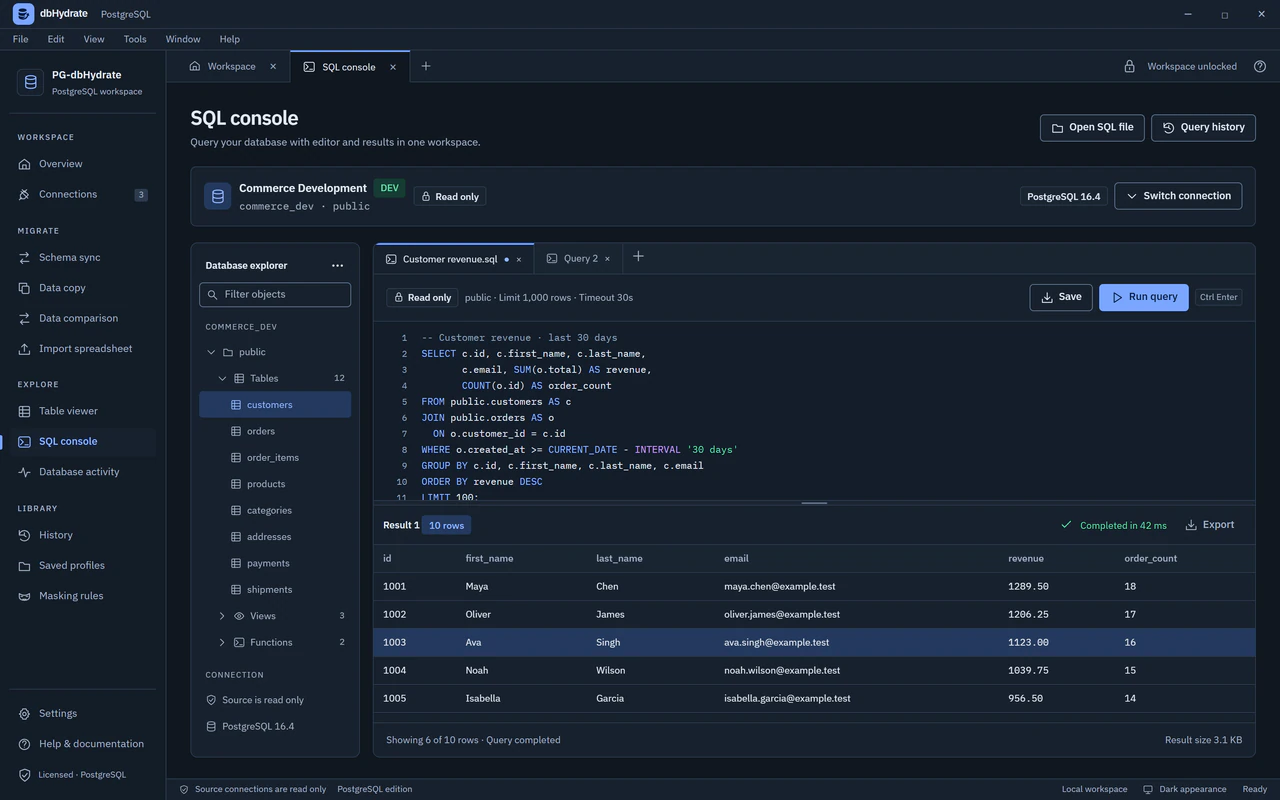
Task: Select the shipments table in the explorer
Action: (x=275, y=590)
